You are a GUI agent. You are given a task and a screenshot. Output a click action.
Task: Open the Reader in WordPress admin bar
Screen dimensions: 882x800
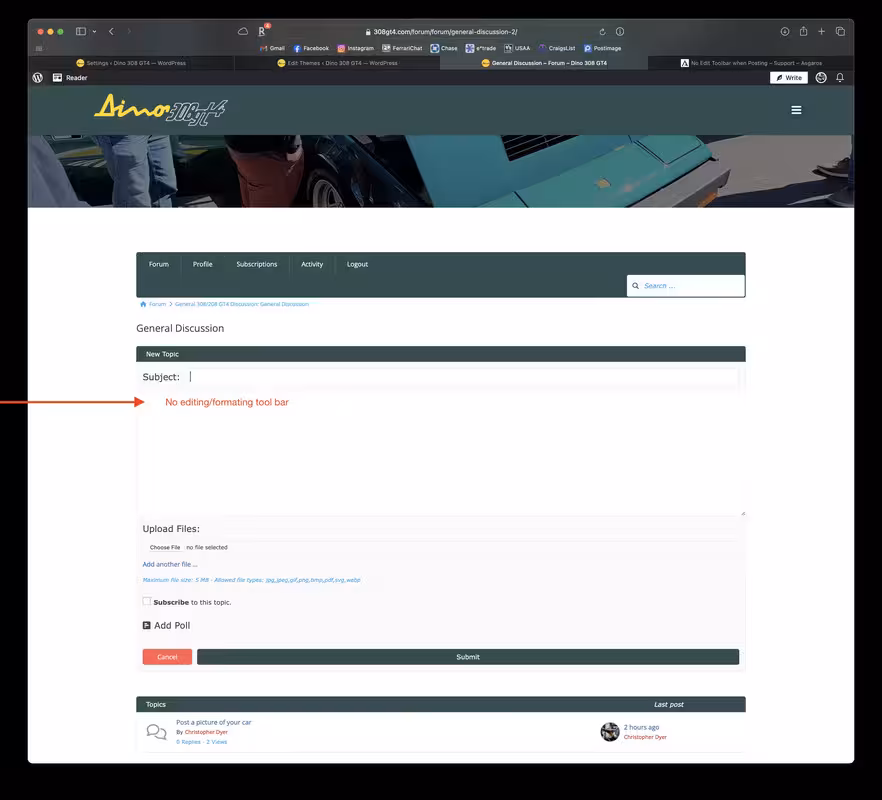pos(70,78)
